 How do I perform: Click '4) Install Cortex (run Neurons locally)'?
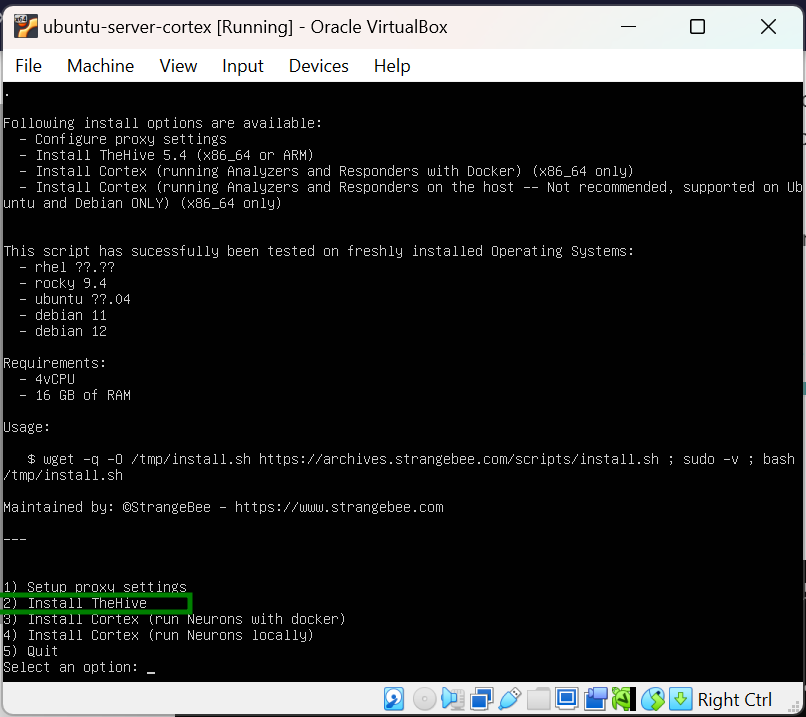pyautogui.click(x=158, y=635)
